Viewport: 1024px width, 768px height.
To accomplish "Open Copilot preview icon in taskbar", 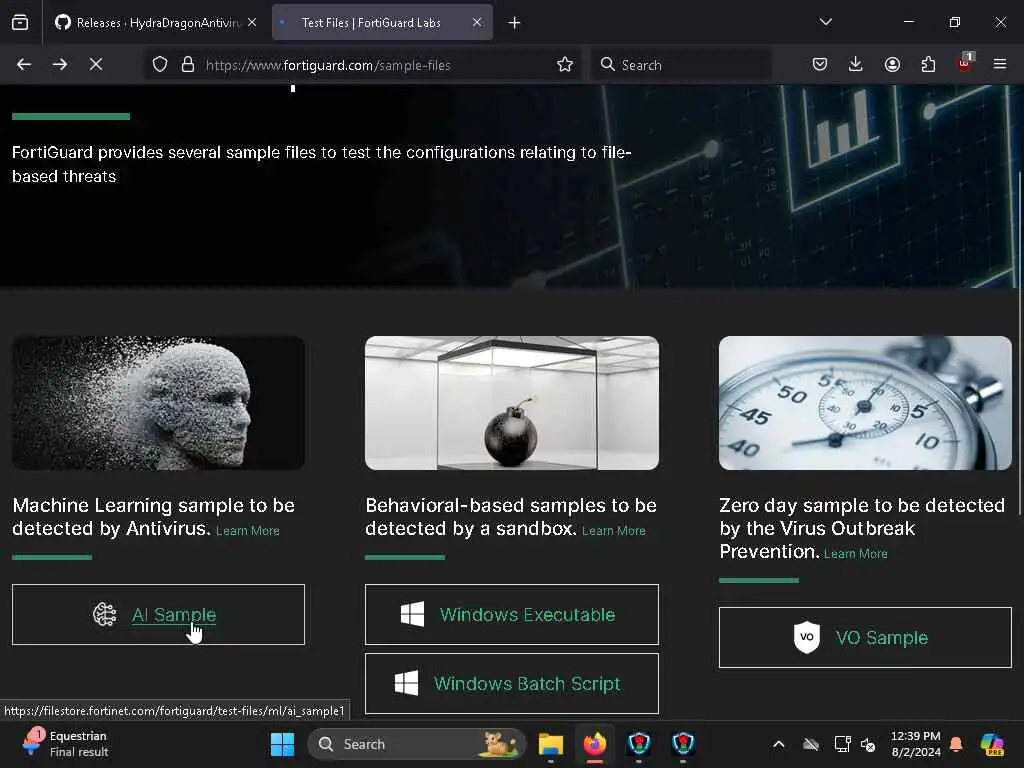I will [992, 744].
